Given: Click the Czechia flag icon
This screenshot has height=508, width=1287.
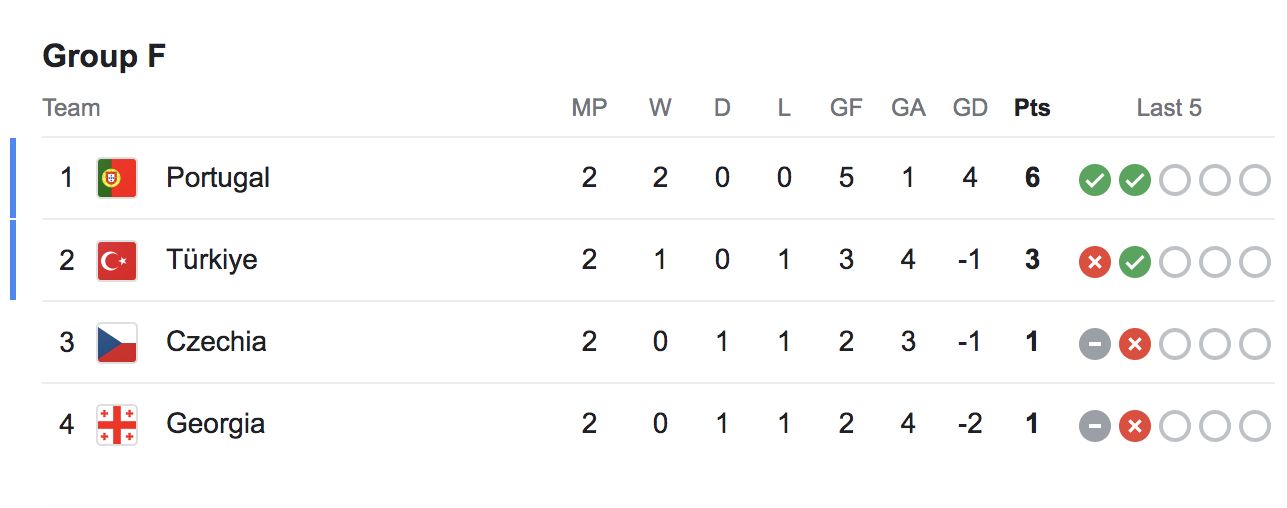Looking at the screenshot, I should coord(117,342).
